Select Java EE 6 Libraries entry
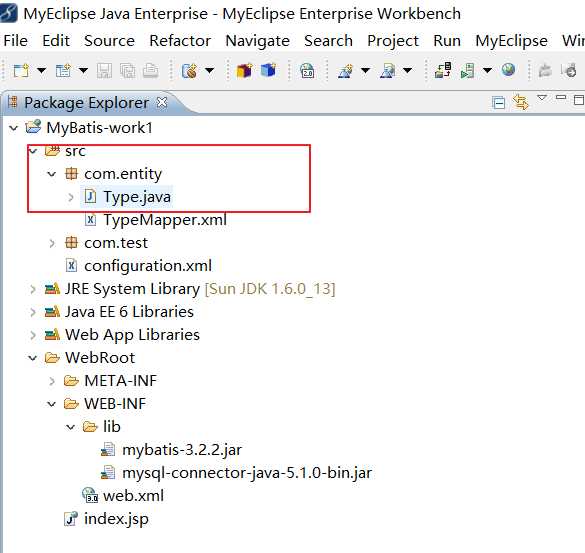The width and height of the screenshot is (585, 553). click(129, 312)
